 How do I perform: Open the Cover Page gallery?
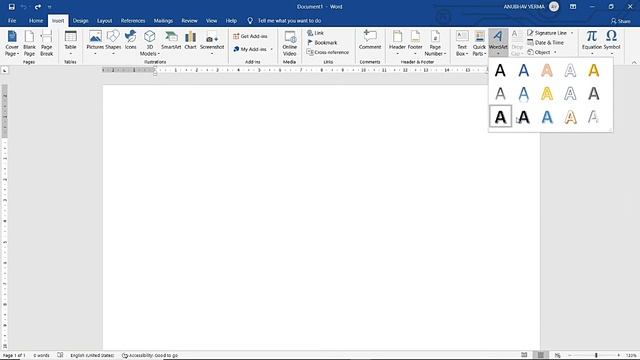tap(12, 43)
